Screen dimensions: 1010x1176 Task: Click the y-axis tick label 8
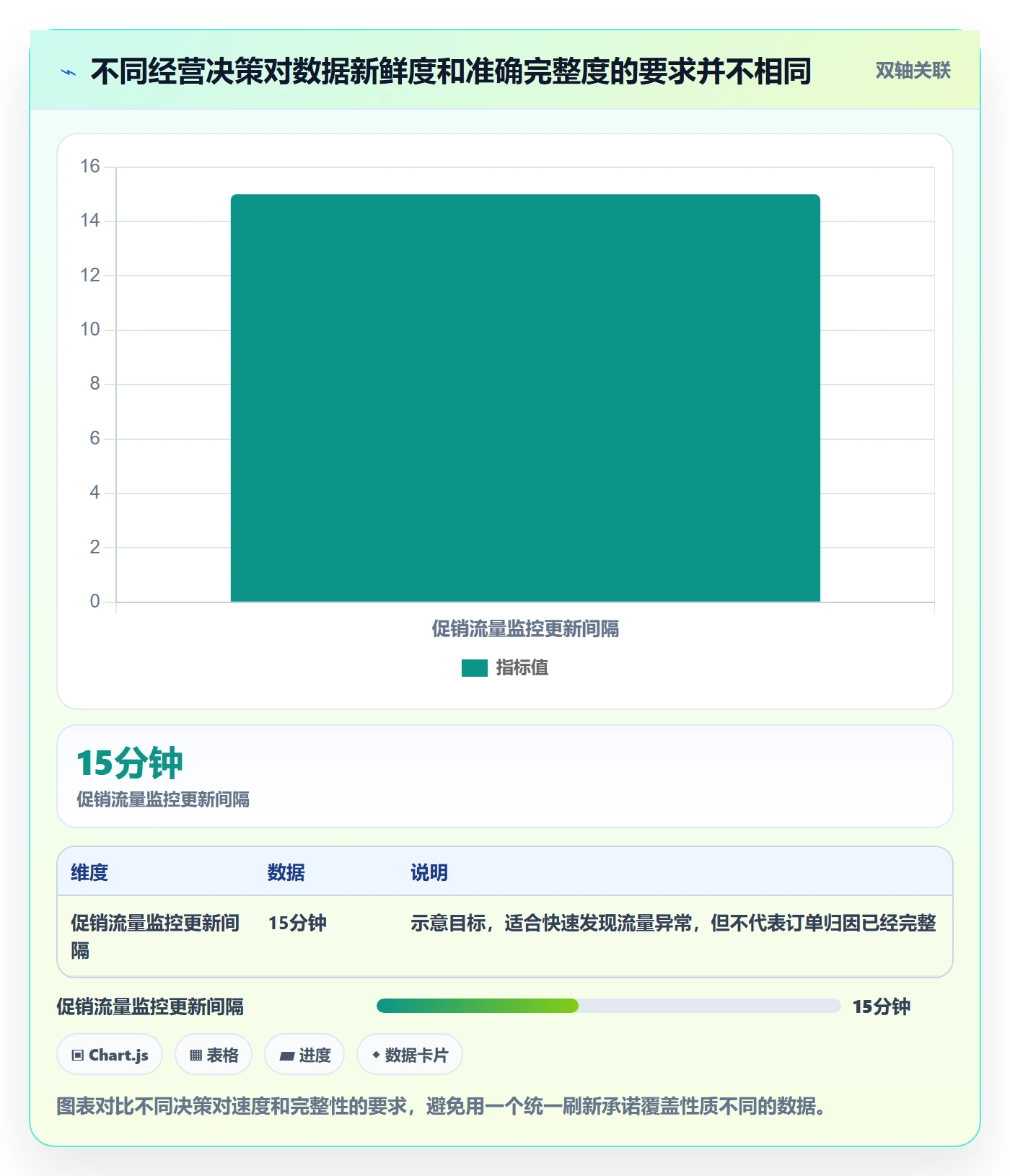point(95,384)
